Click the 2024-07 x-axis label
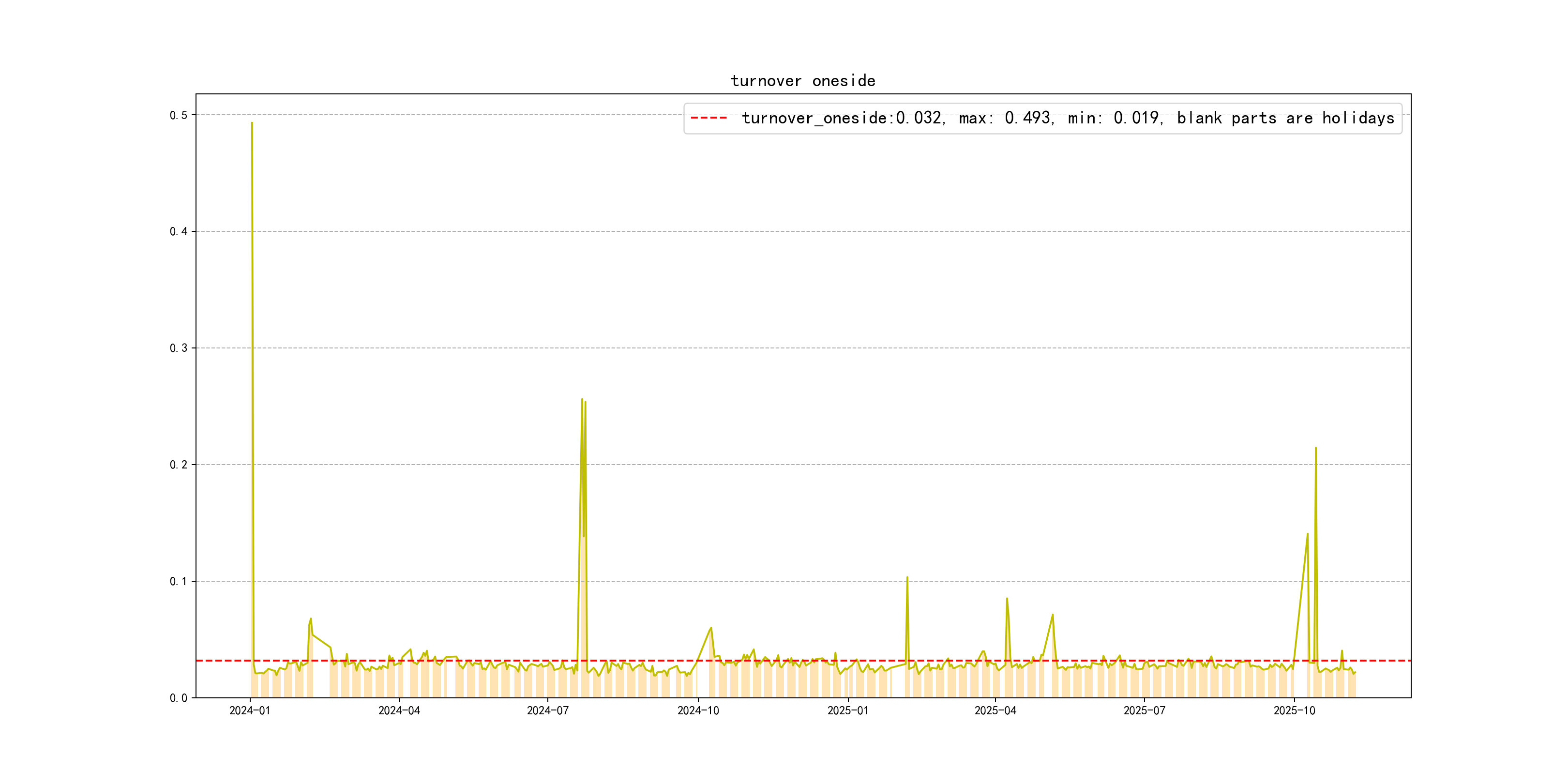This screenshot has width=1568, height=784. point(547,711)
